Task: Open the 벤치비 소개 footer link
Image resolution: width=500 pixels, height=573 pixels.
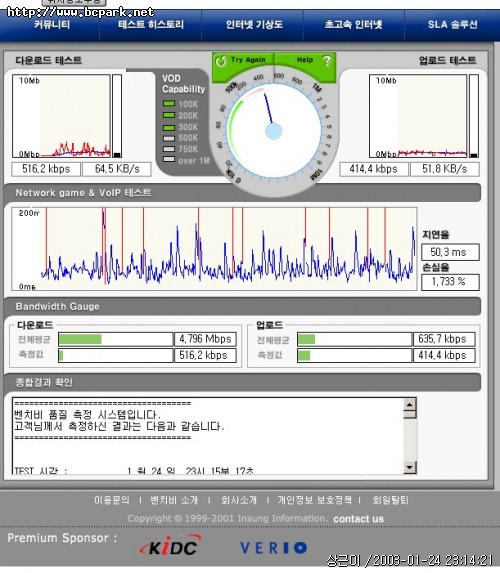Action: [174, 500]
